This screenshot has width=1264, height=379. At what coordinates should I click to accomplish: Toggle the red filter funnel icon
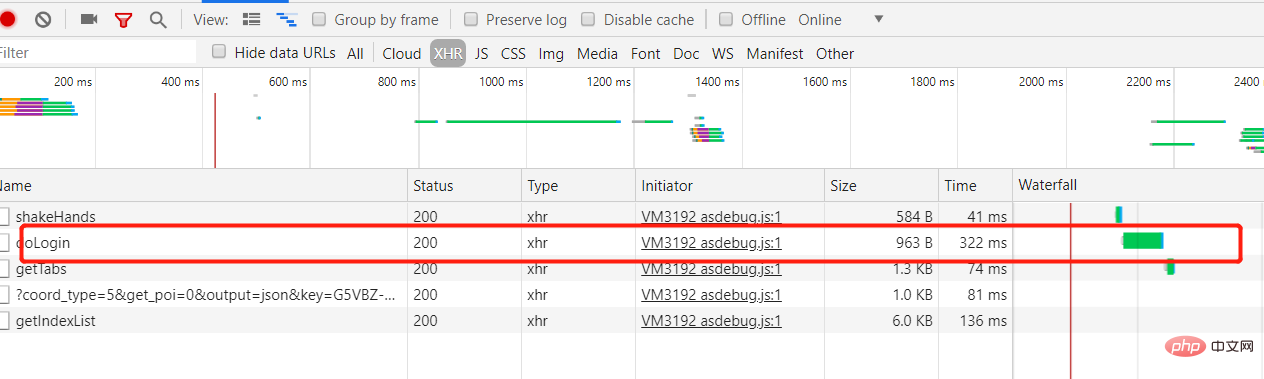(x=124, y=19)
